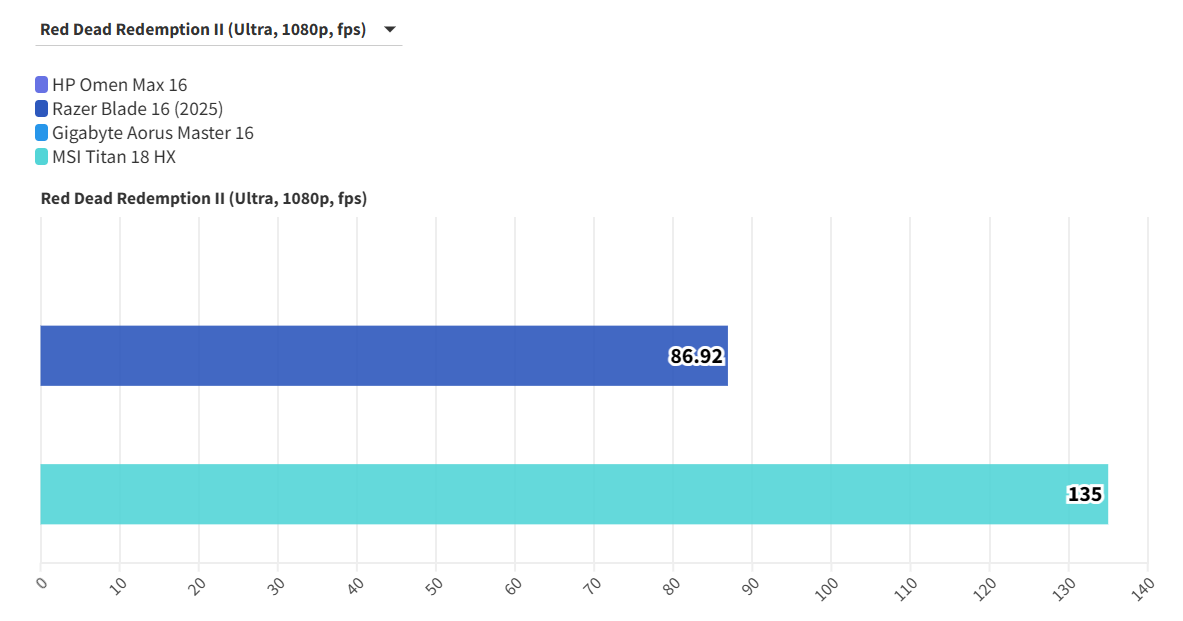This screenshot has height=621, width=1183.
Task: Click the 40 tick on the x-axis
Action: [x=355, y=586]
